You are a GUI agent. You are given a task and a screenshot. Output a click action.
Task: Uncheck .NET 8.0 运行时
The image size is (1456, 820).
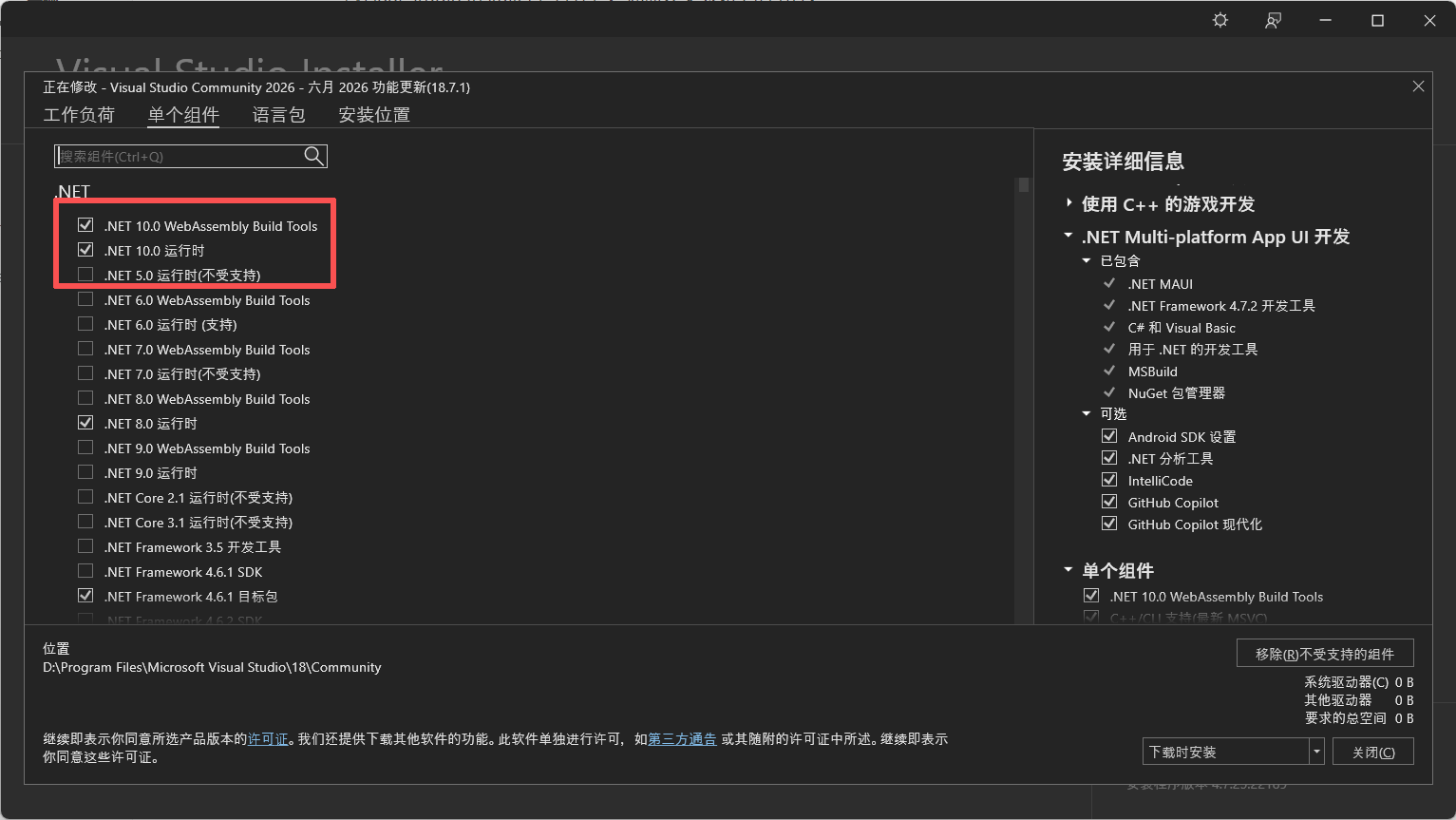point(85,423)
